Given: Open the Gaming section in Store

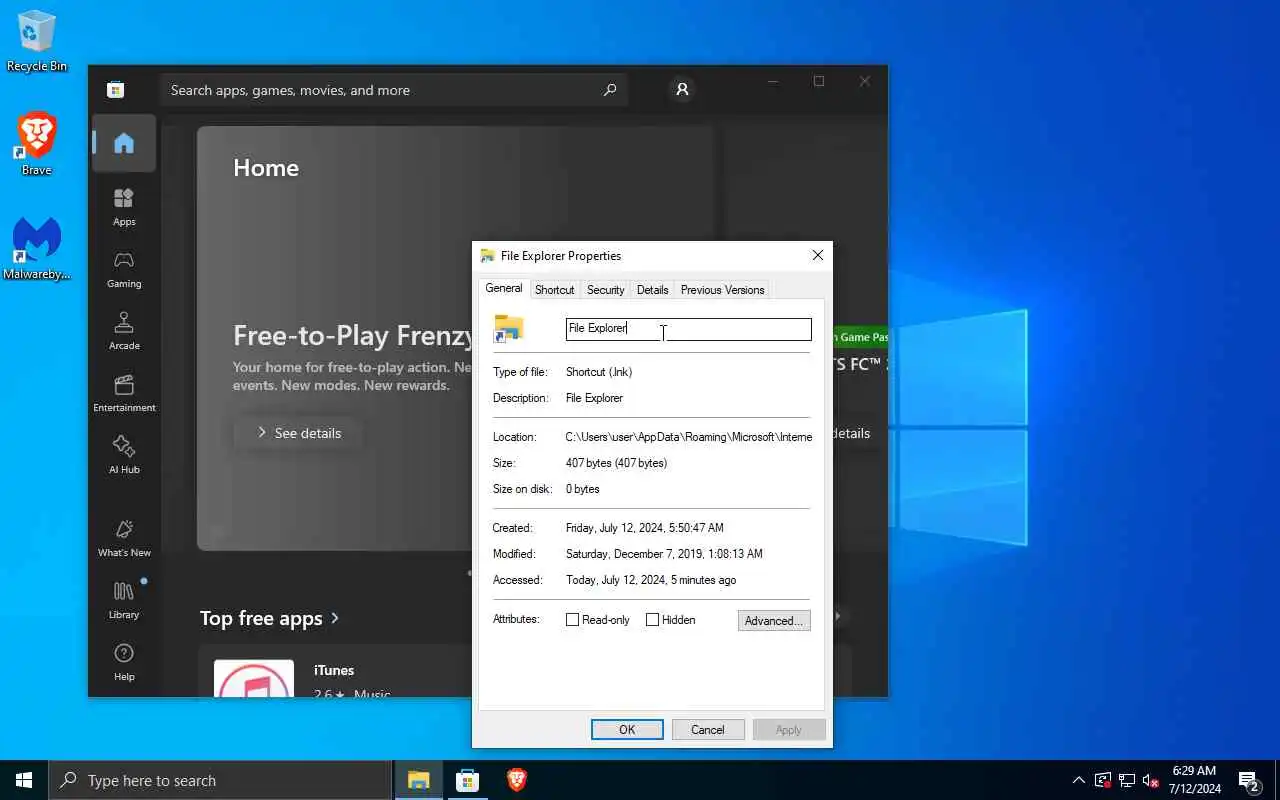Looking at the screenshot, I should [x=124, y=270].
